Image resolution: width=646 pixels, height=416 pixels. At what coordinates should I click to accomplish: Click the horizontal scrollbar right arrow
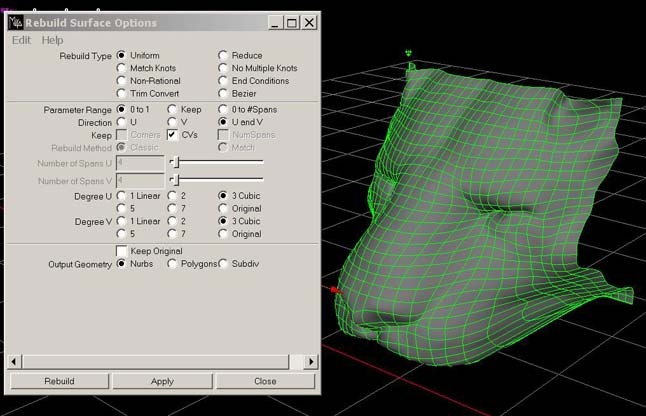click(311, 362)
